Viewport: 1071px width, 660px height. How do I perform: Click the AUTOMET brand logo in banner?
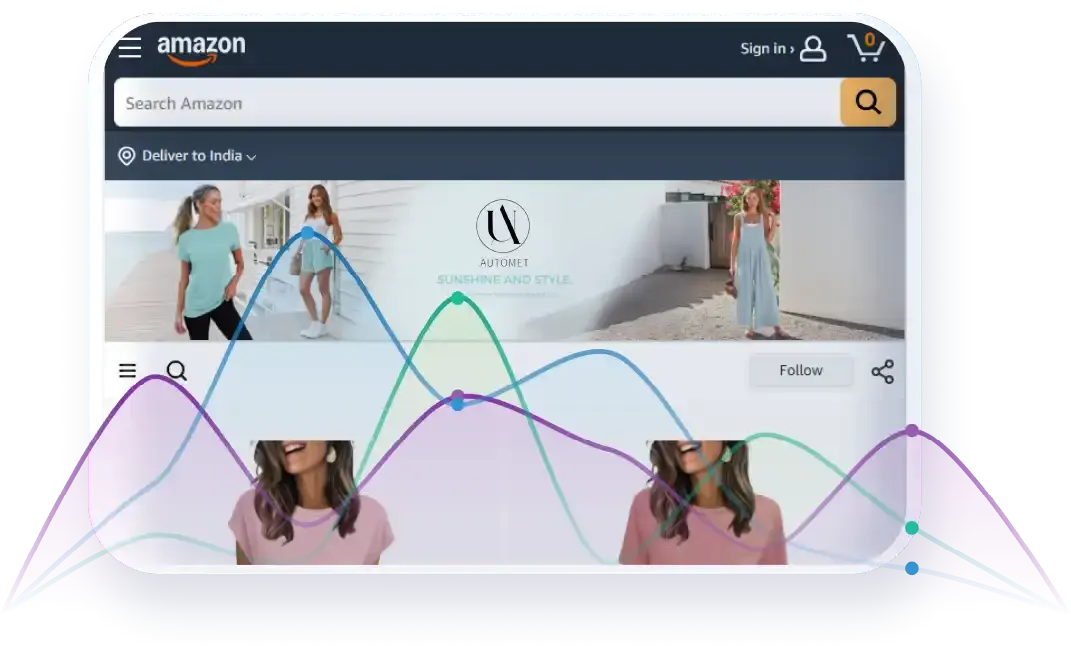[x=503, y=227]
